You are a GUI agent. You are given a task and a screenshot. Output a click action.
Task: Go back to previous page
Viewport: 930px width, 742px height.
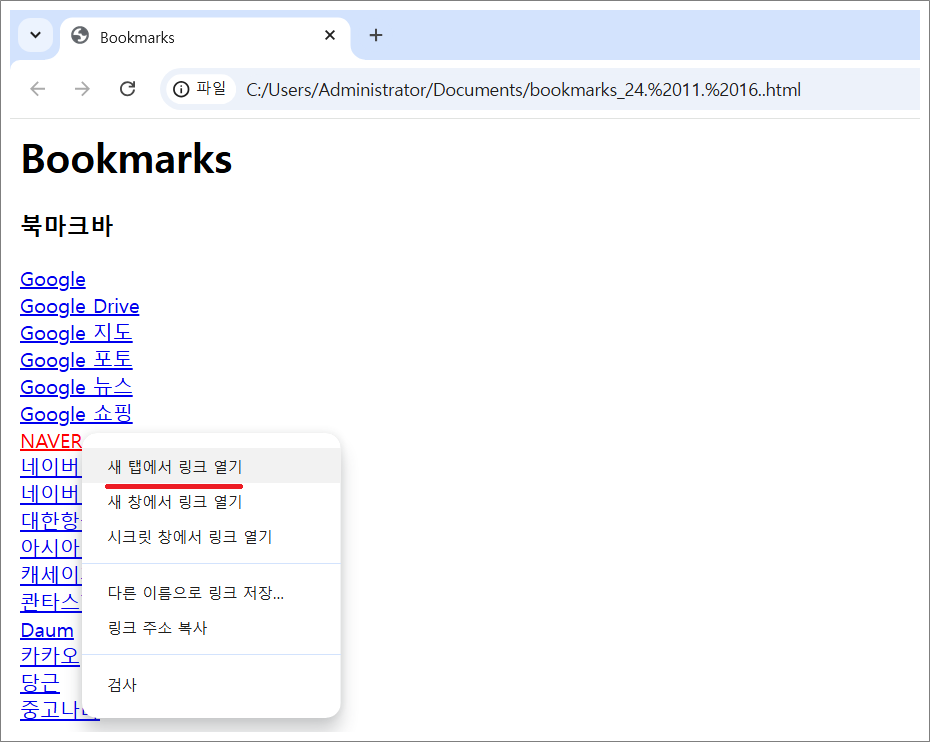[x=37, y=89]
